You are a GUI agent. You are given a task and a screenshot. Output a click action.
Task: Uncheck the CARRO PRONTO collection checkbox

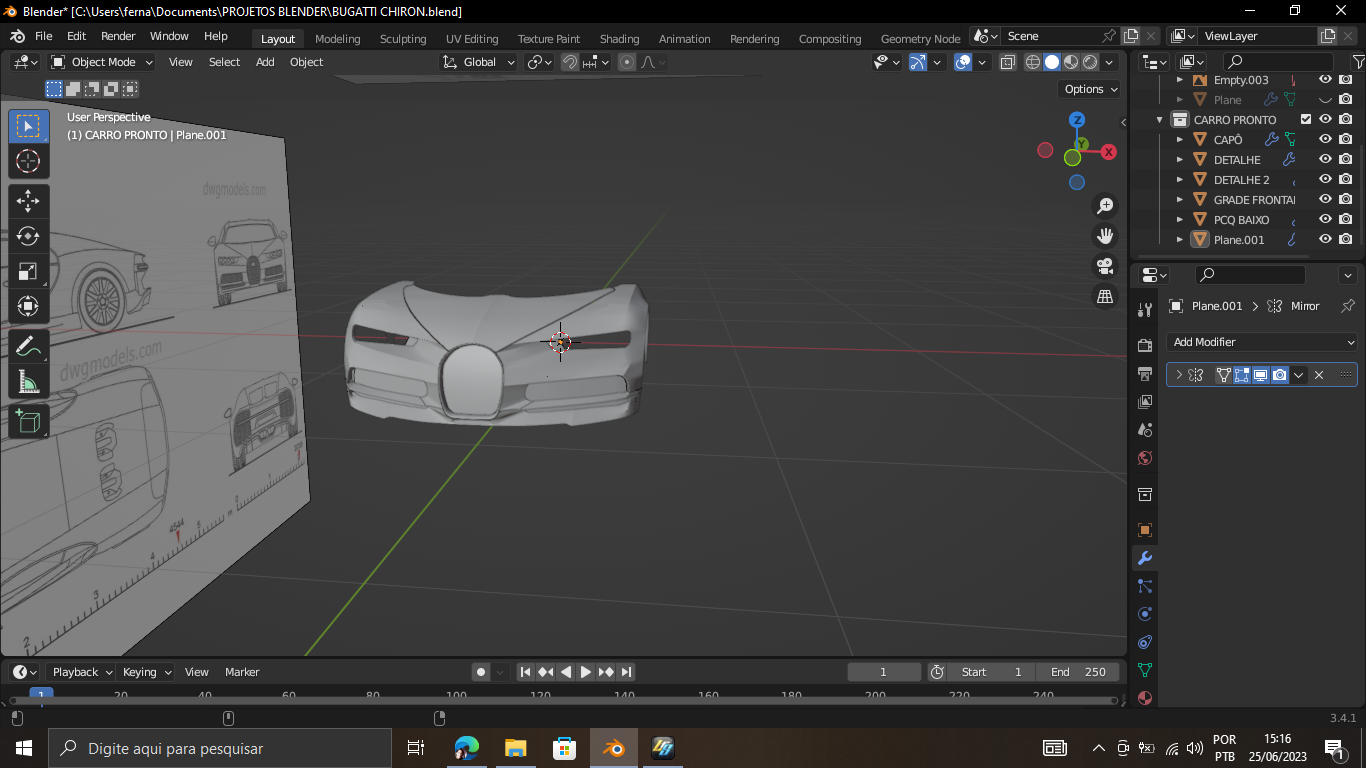click(x=1305, y=120)
